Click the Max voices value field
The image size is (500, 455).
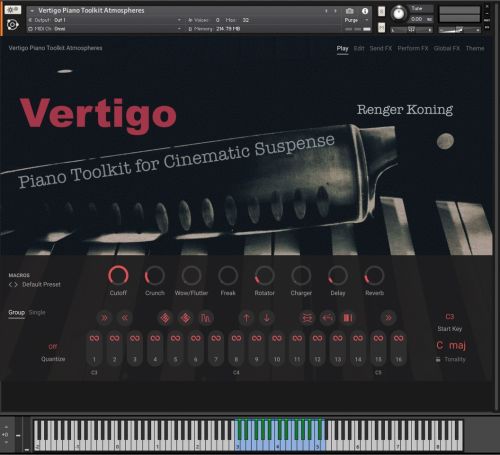tap(246, 20)
